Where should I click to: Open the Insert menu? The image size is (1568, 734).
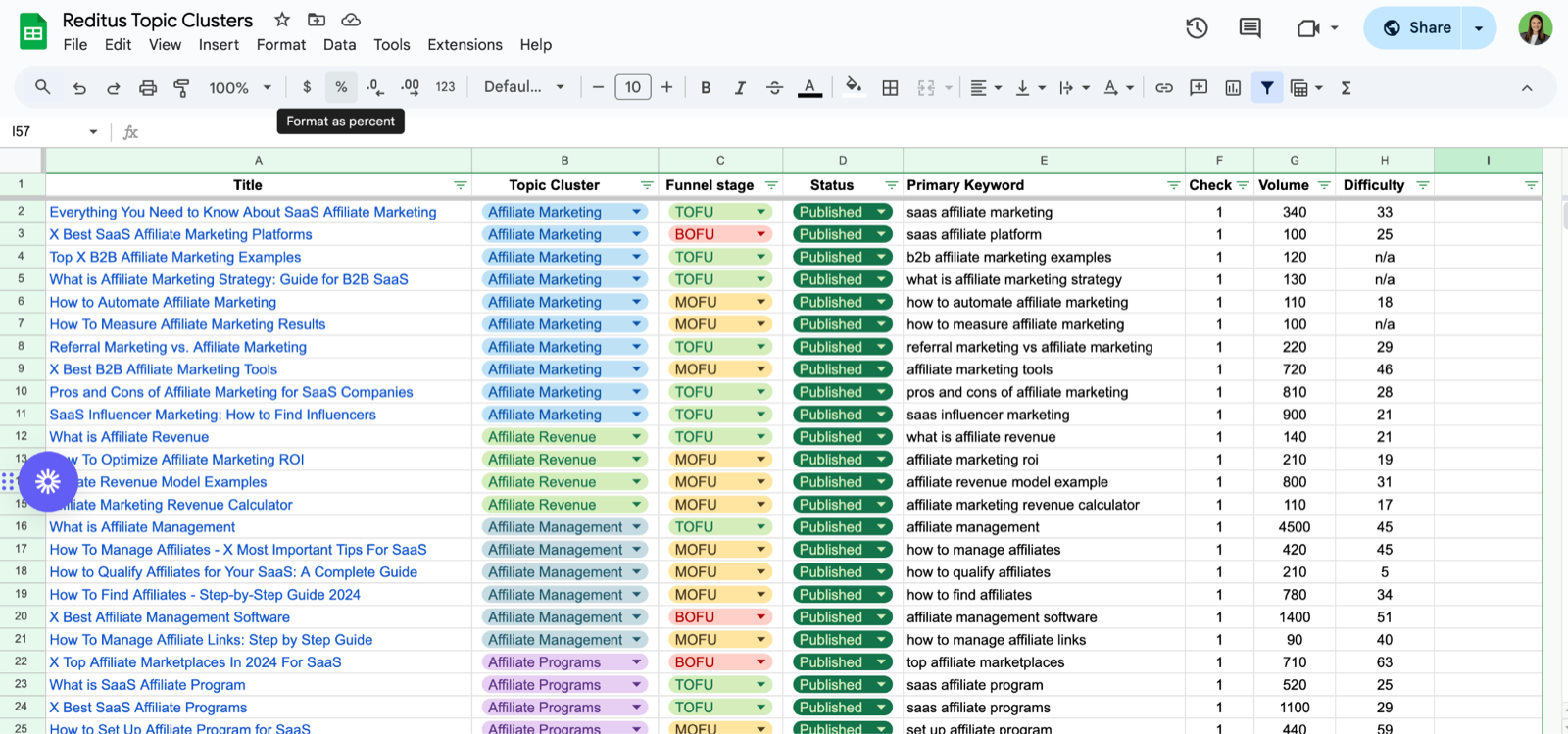click(219, 45)
